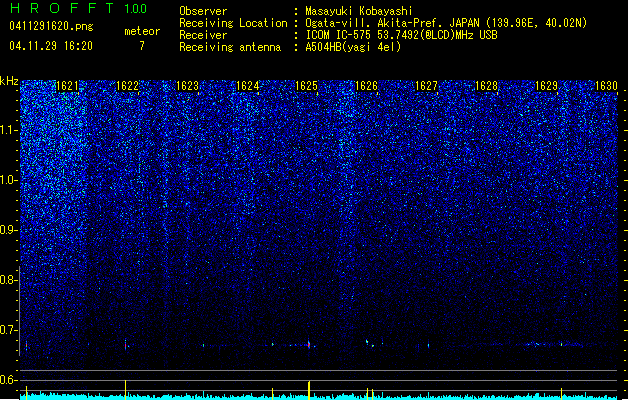Select the file name 0411291620.png
The height and width of the screenshot is (400, 629).
click(x=51, y=26)
